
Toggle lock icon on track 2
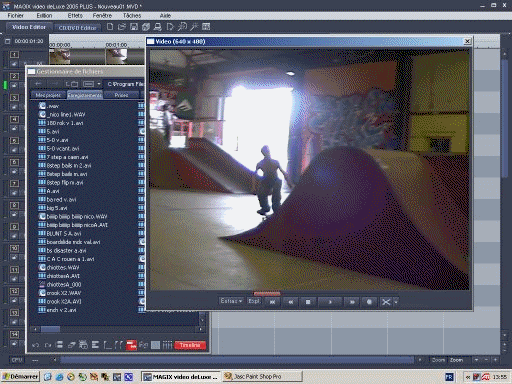pos(14,85)
